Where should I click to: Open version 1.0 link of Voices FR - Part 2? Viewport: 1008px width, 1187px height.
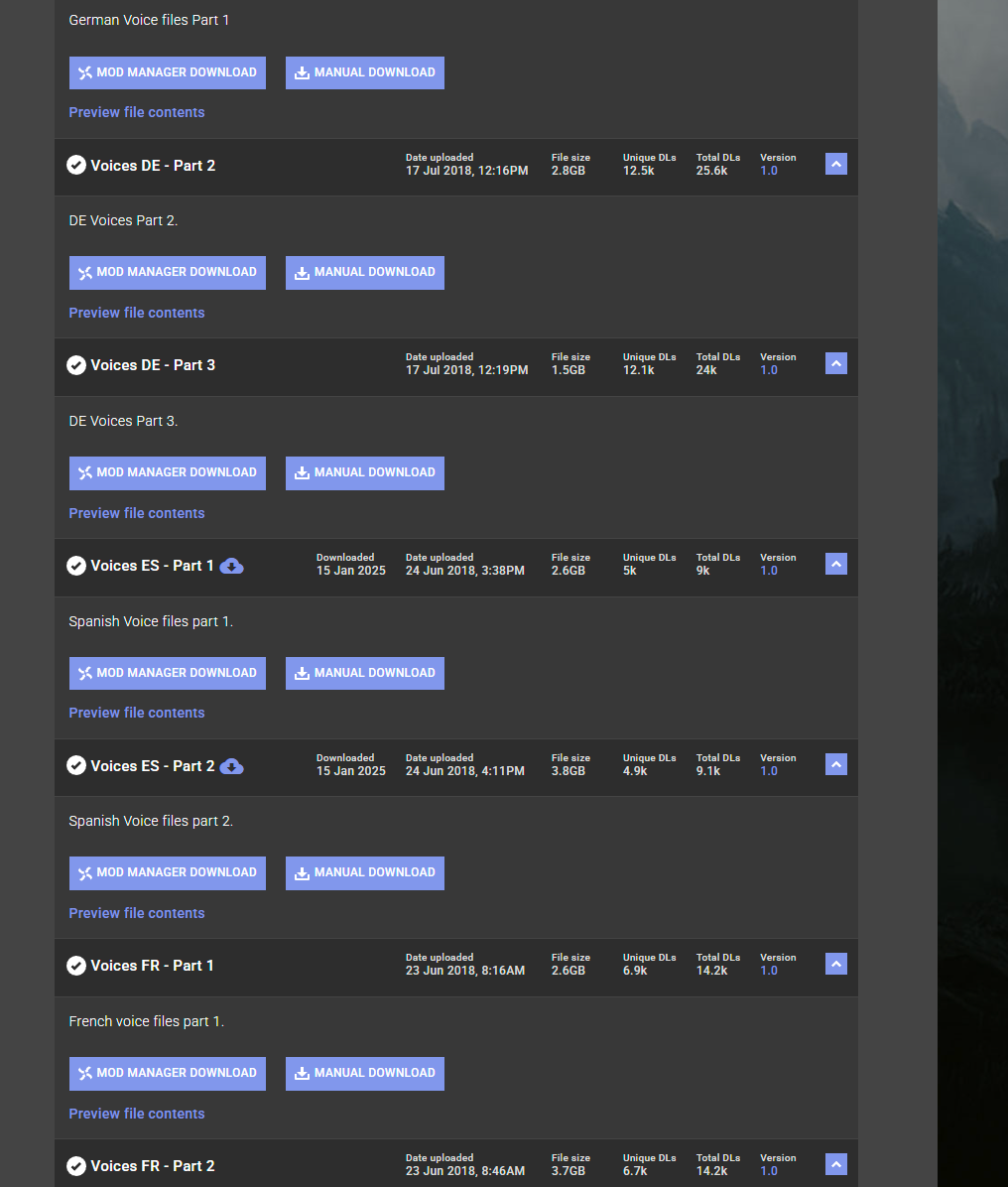click(769, 1171)
